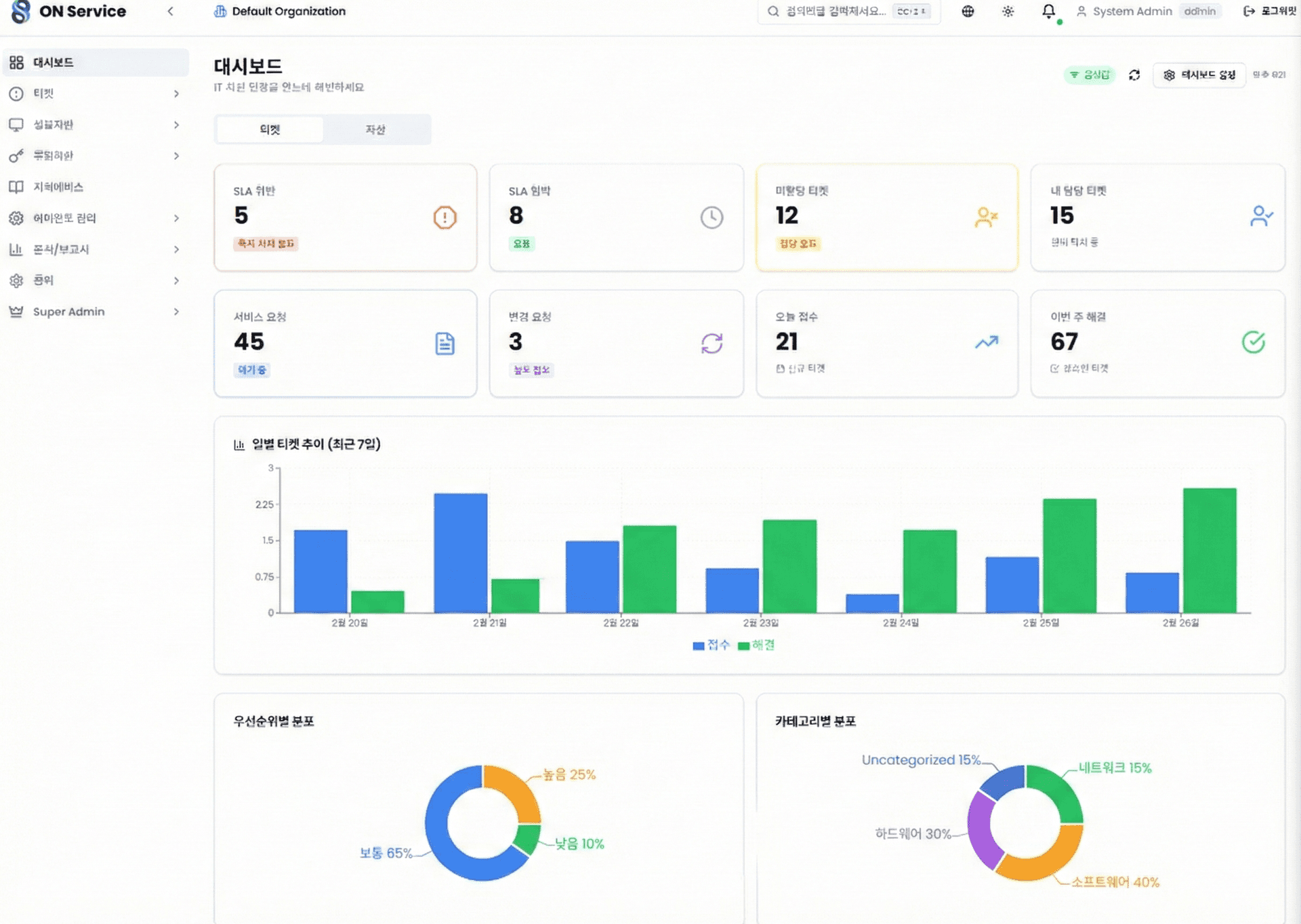Open the 분석/보고서 bar-chart icon in sidebar
Screen dimensions: 1301x924
(x=17, y=249)
